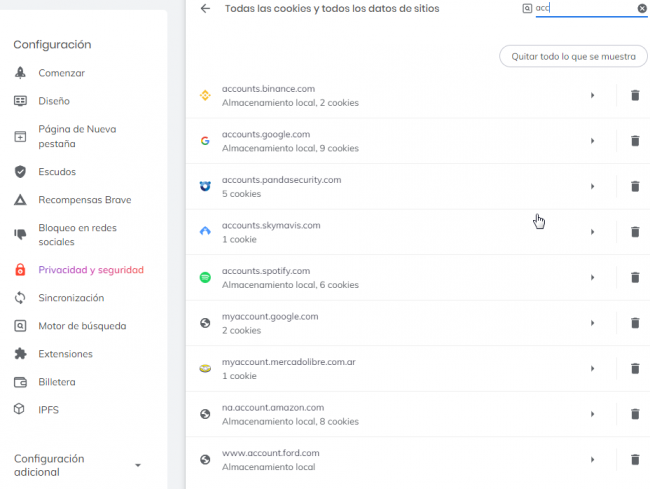Open Recompensas Brave settings
This screenshot has height=489, width=650.
pos(85,200)
